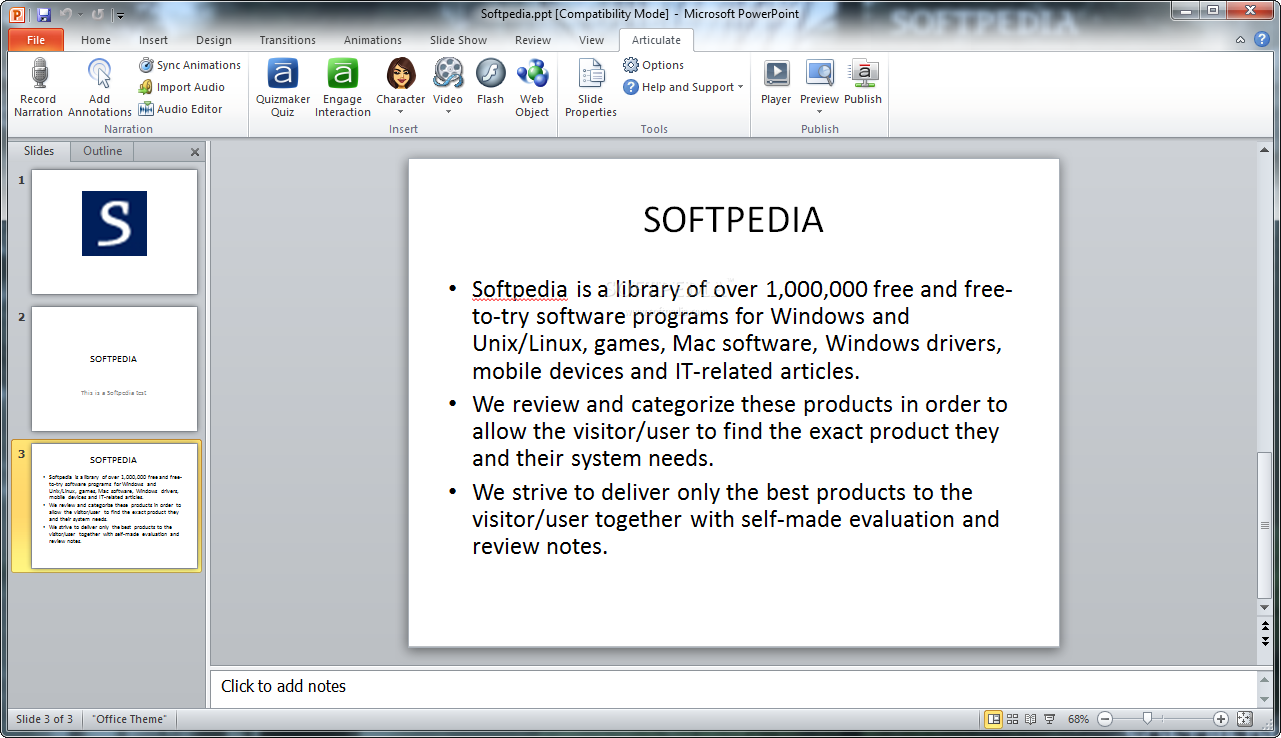1281x738 pixels.
Task: Open the PowerPoint application icon menu
Action: coord(17,14)
